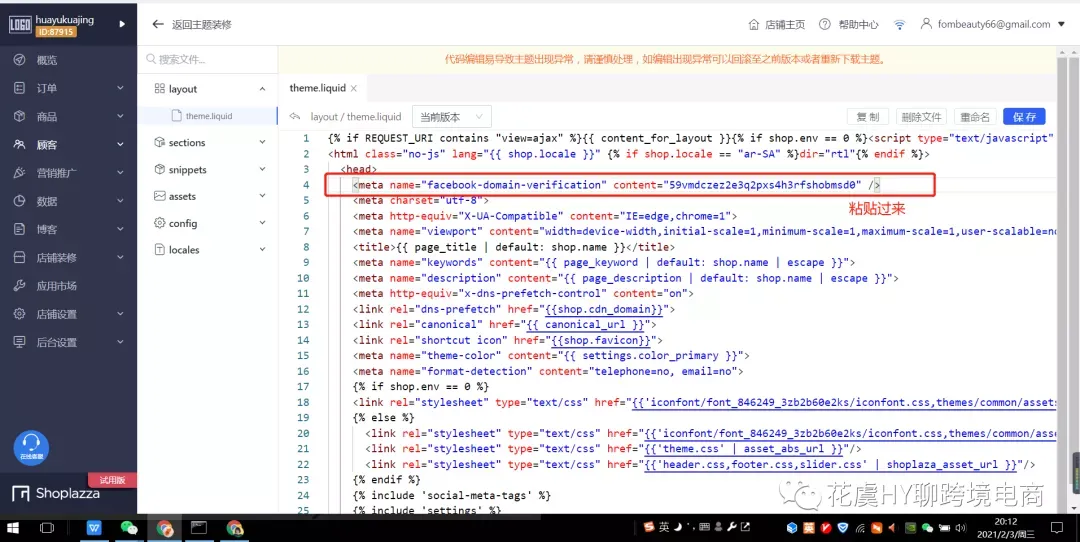The image size is (1080, 542).
Task: Open the 在线客服 online support chat bubble
Action: coord(31,448)
